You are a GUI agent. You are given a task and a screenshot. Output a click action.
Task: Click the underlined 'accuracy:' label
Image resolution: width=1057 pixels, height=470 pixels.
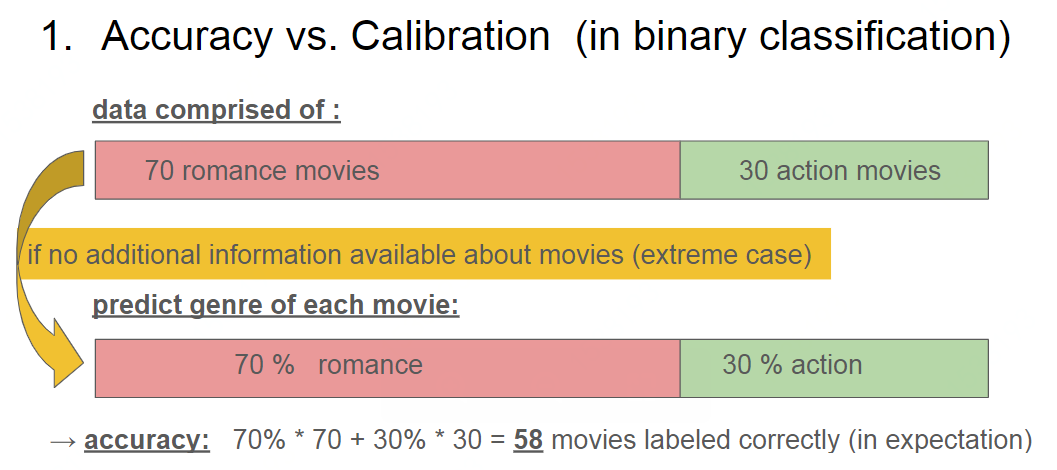click(x=147, y=440)
